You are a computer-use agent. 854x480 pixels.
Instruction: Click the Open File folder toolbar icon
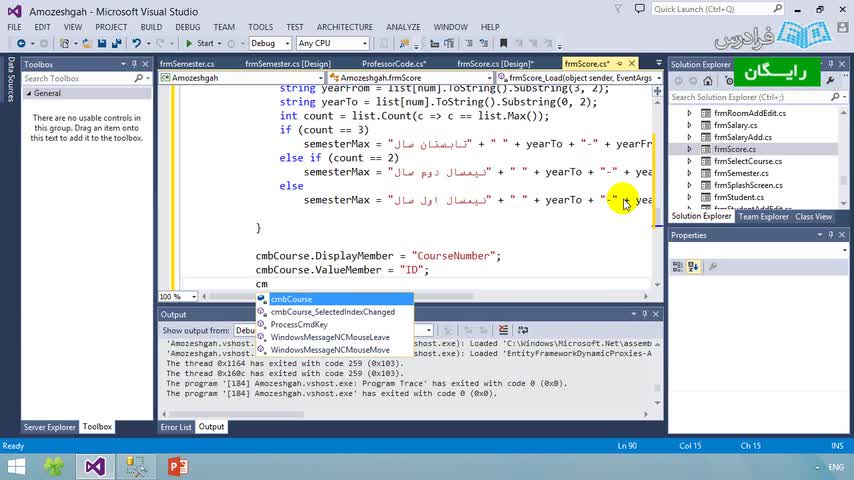pyautogui.click(x=87, y=43)
